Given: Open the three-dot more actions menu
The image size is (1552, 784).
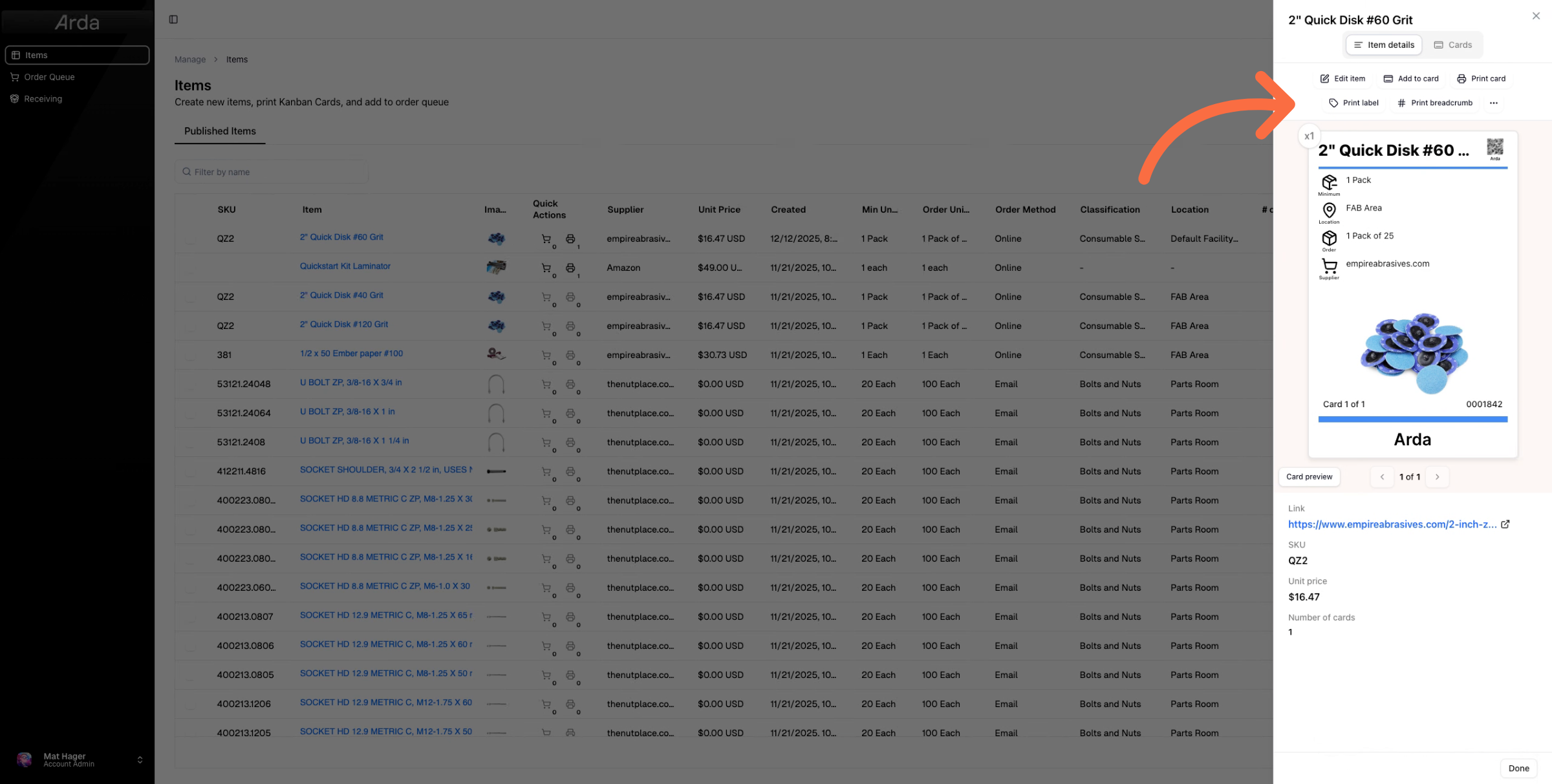Looking at the screenshot, I should pyautogui.click(x=1494, y=103).
